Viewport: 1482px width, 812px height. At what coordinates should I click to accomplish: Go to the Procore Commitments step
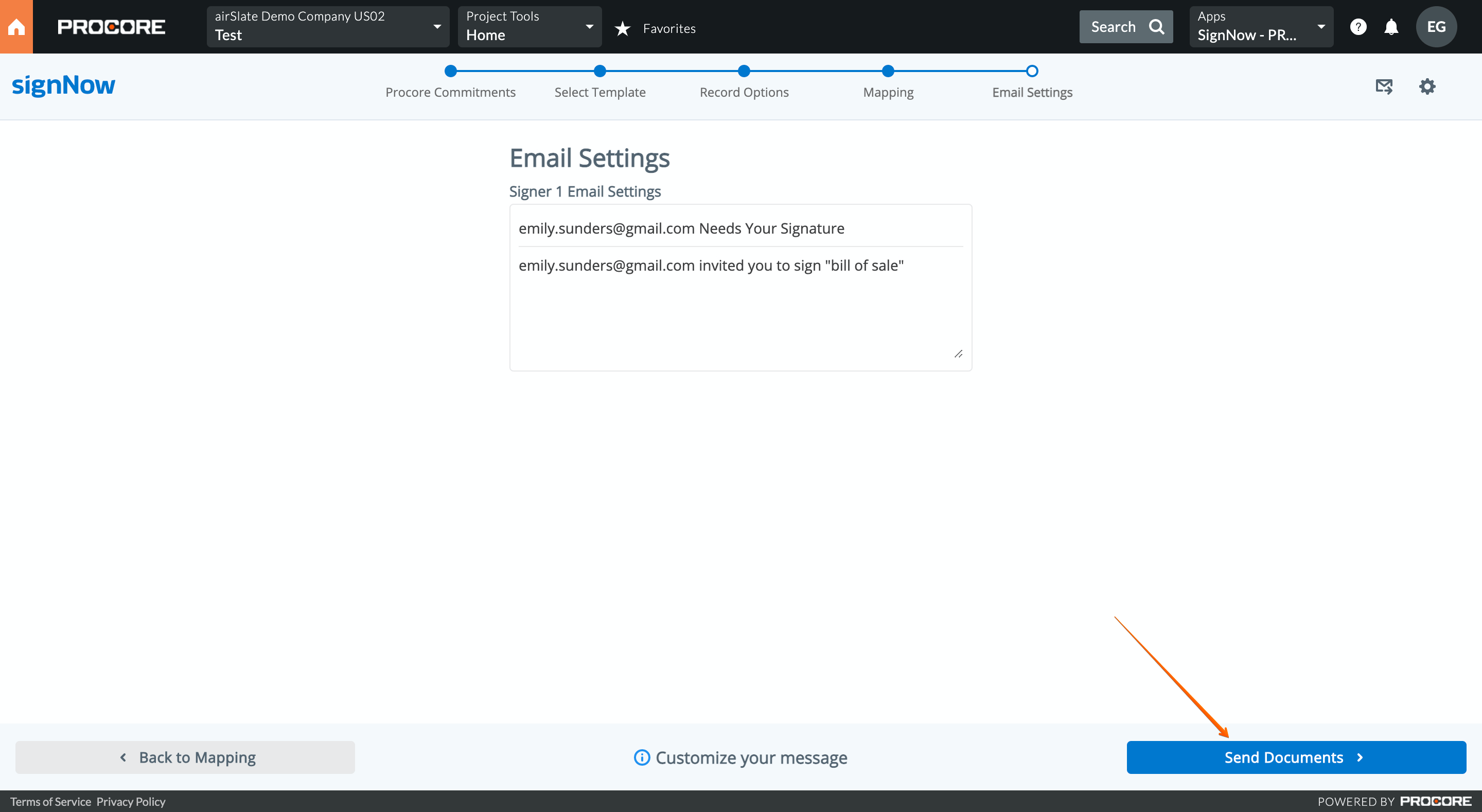pos(450,92)
